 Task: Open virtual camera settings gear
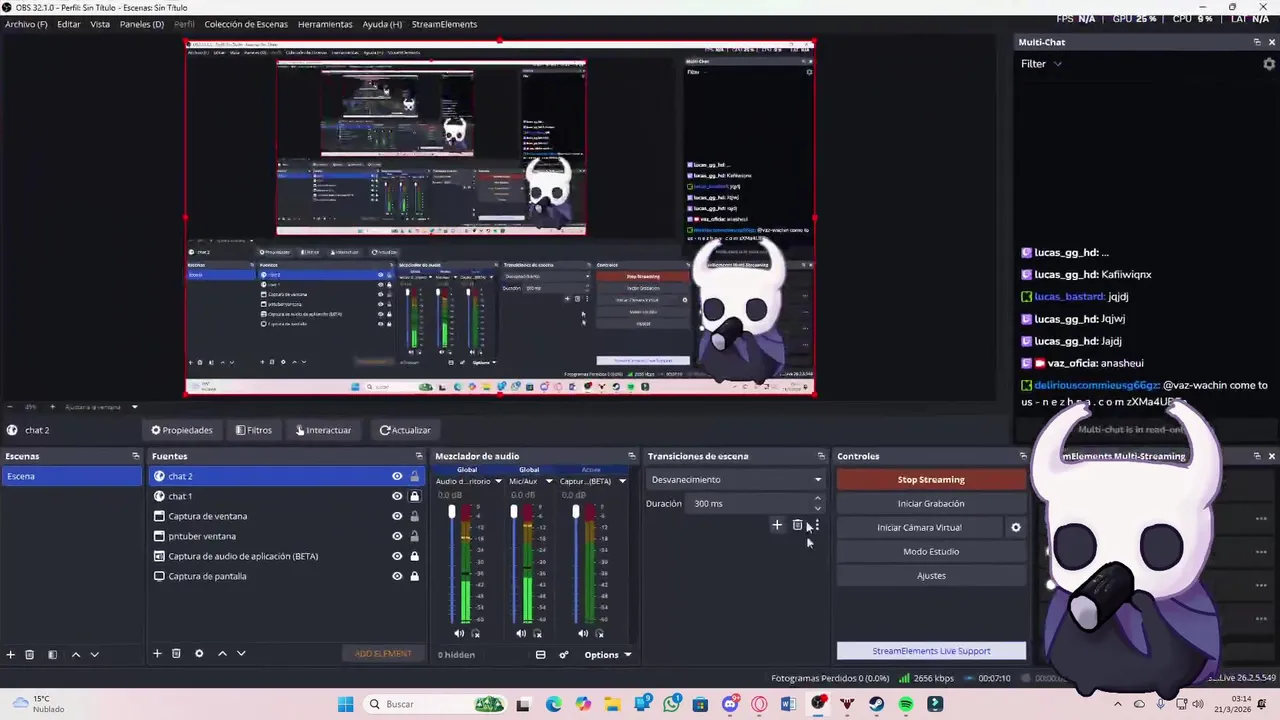coord(1015,527)
